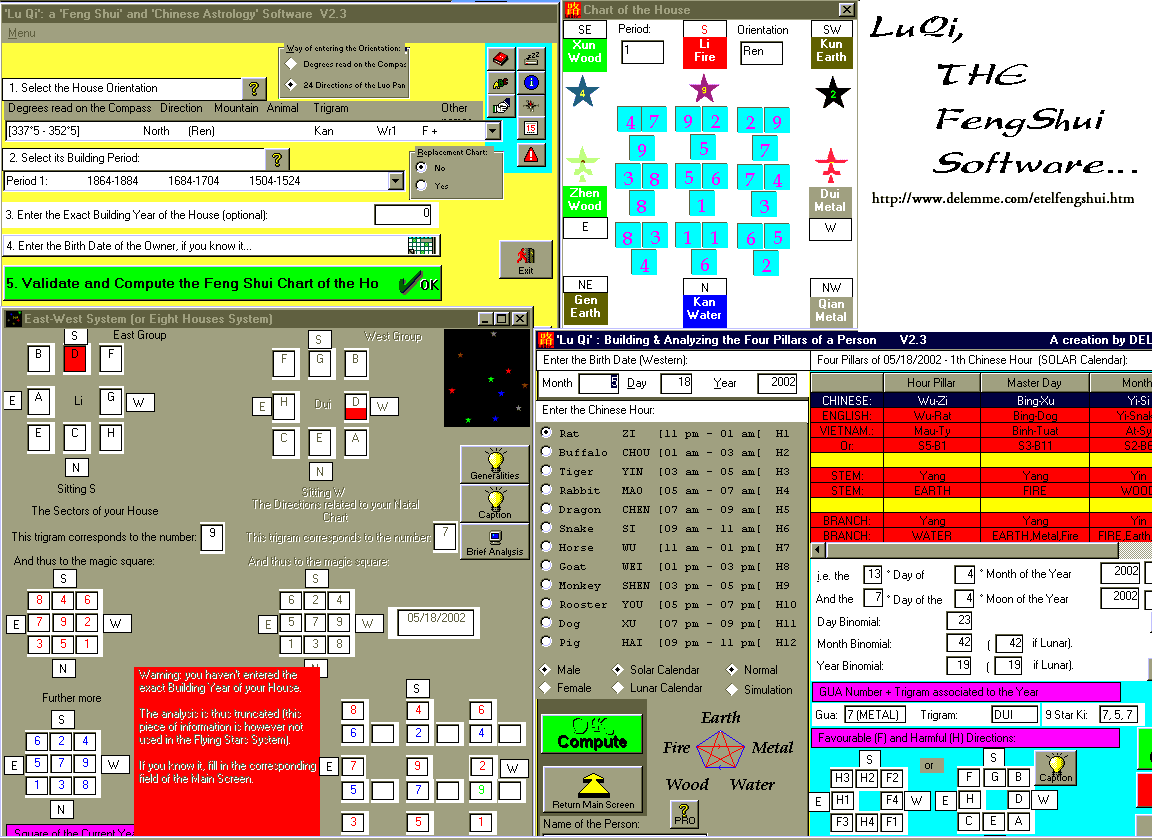Click the Caption light bulb in Four Pillars window

1056,769
